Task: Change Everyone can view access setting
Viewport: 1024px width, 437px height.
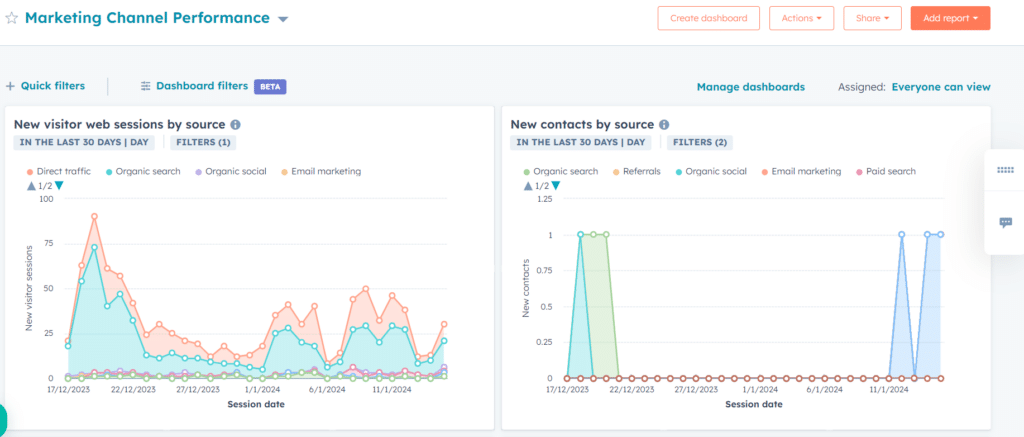Action: click(x=940, y=87)
